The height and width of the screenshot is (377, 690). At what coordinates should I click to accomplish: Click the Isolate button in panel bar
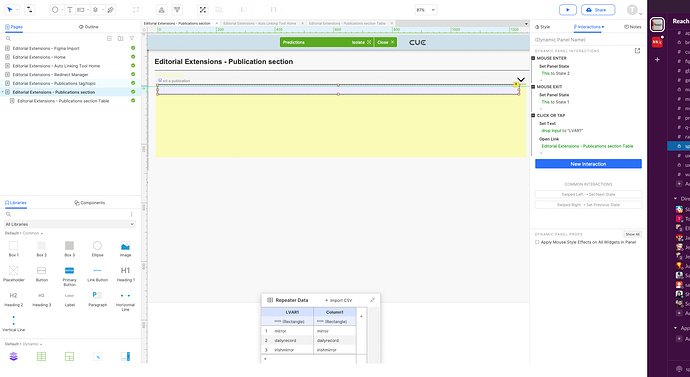[361, 42]
